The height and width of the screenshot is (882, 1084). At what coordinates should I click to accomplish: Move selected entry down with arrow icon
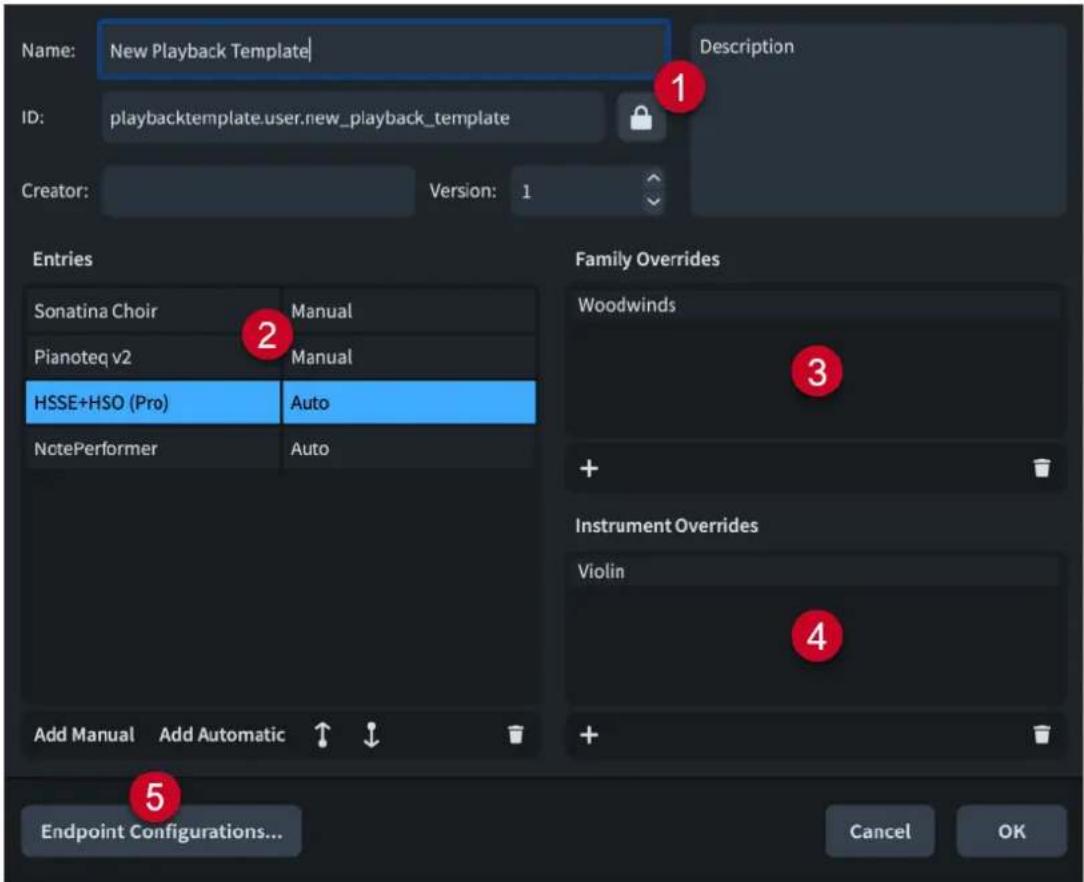pyautogui.click(x=371, y=735)
